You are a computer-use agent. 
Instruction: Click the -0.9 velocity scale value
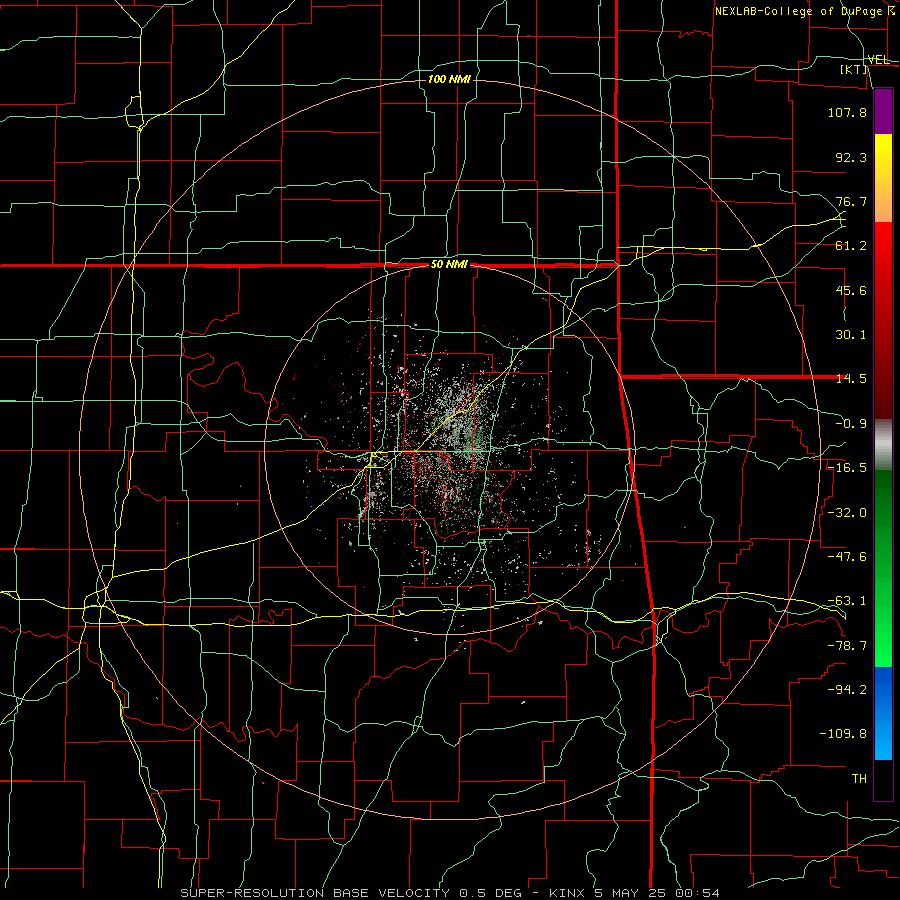(x=851, y=424)
